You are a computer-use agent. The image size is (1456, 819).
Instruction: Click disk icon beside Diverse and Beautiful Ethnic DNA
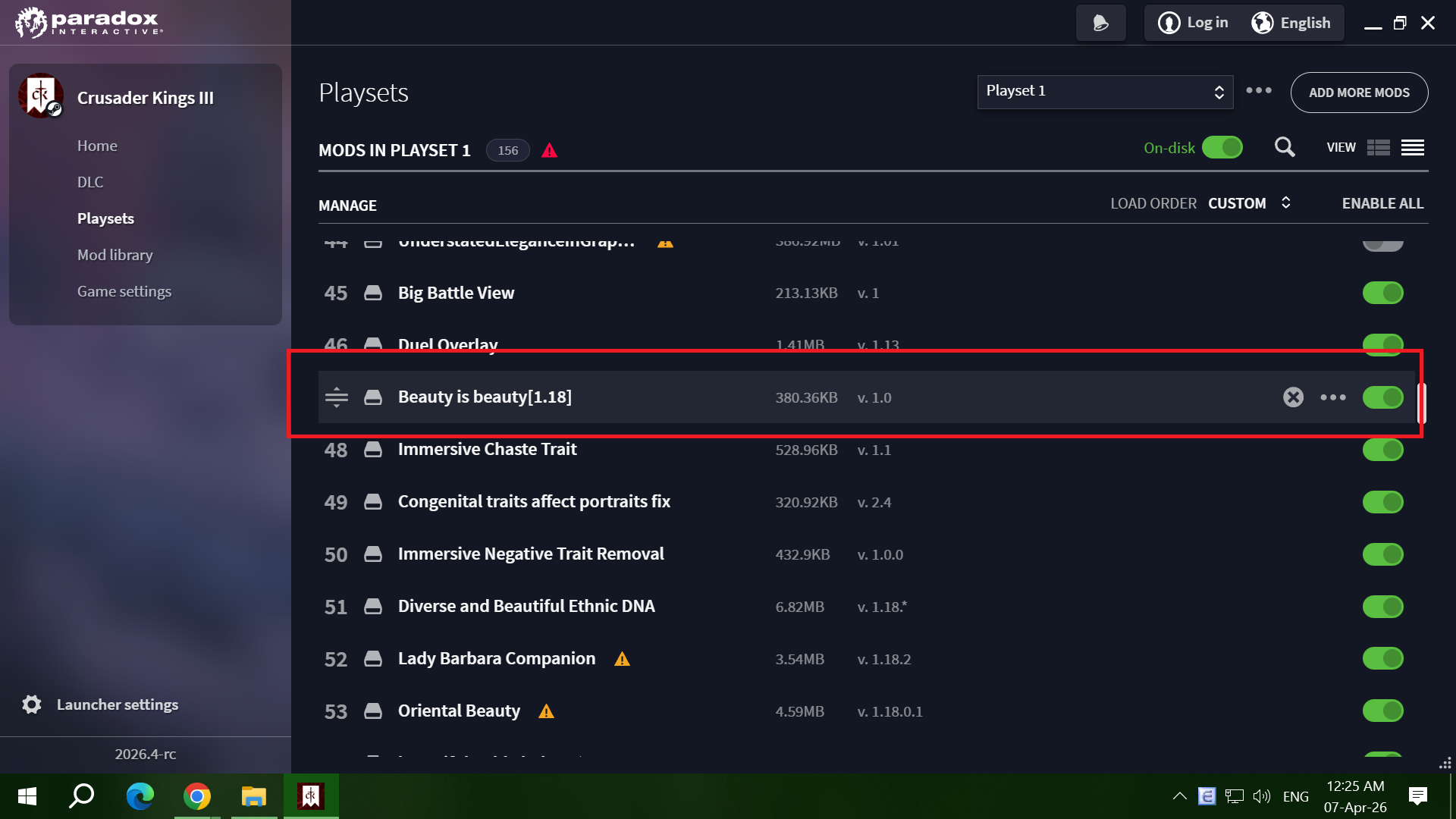tap(373, 607)
